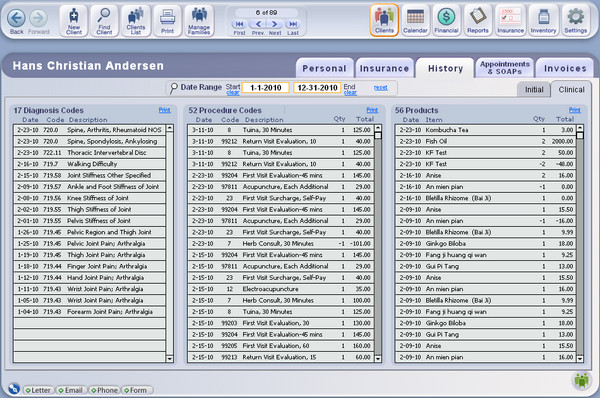The width and height of the screenshot is (600, 398).
Task: Print the Products list
Action: pos(574,110)
